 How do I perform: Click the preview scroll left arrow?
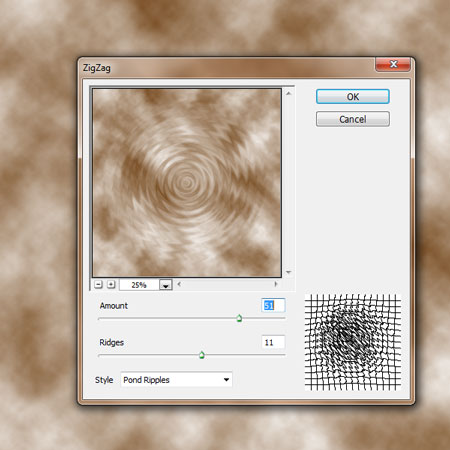pyautogui.click(x=179, y=284)
